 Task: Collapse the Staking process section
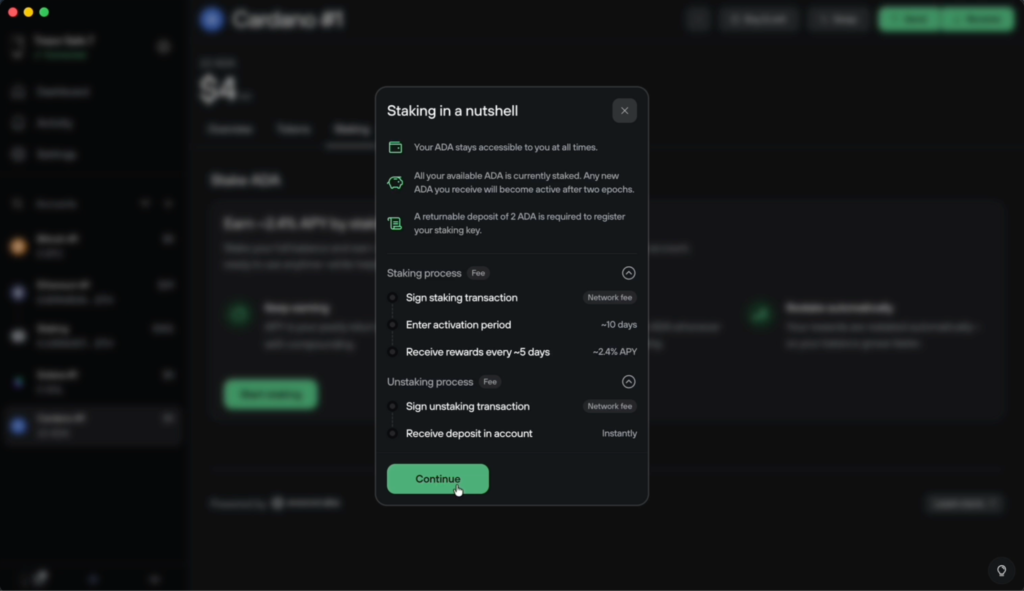(628, 273)
